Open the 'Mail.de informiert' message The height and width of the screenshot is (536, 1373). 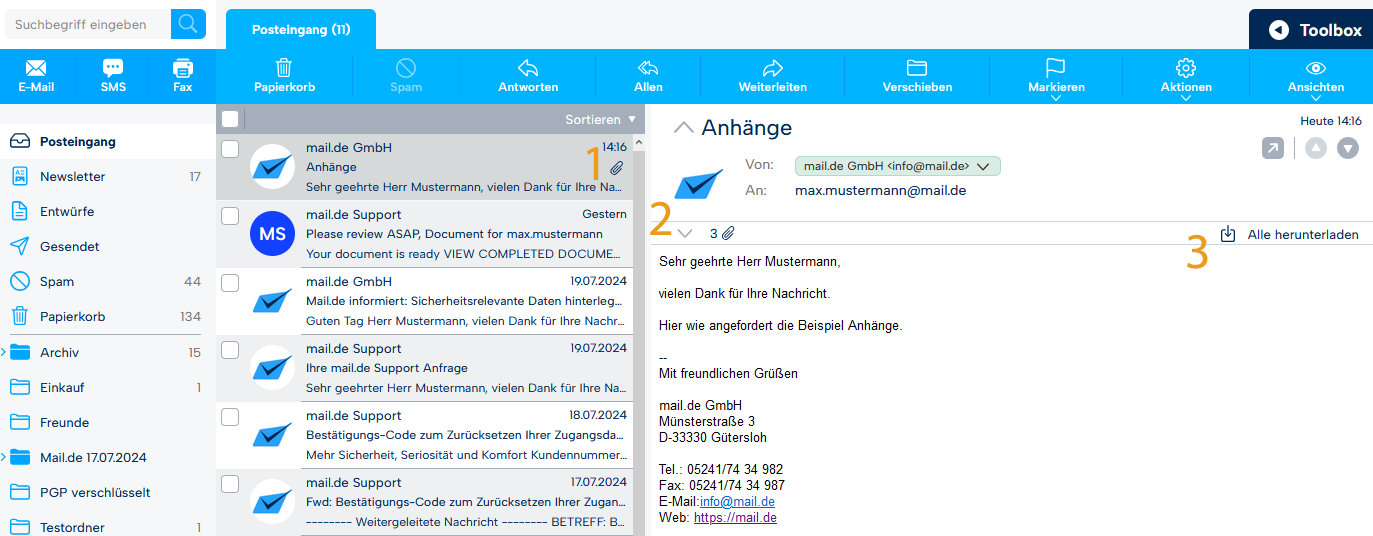point(425,301)
